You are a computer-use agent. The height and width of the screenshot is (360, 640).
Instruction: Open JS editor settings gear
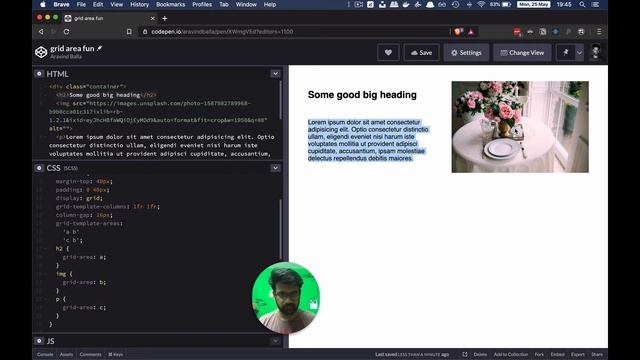click(x=39, y=340)
